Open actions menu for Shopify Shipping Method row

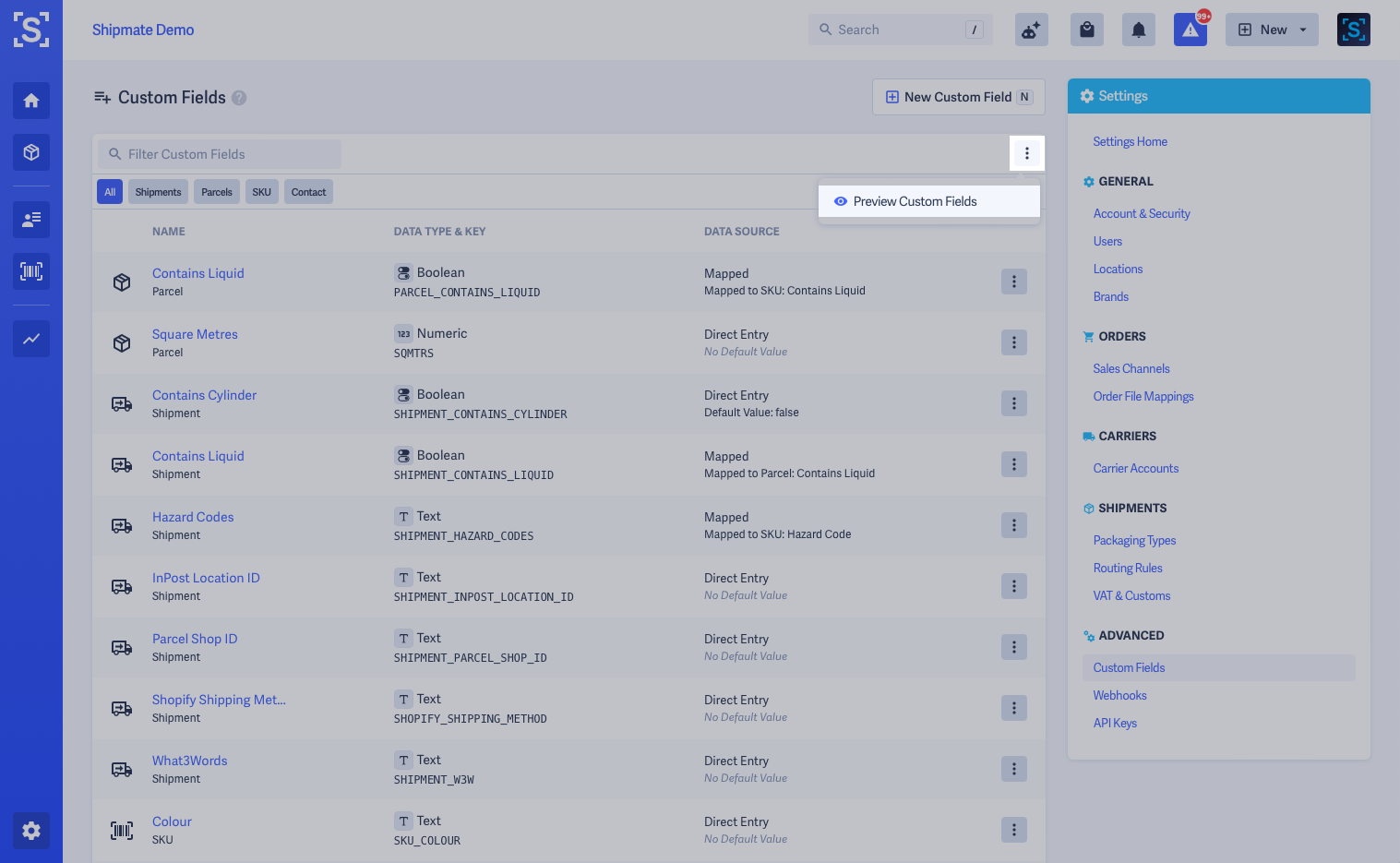(x=1014, y=708)
